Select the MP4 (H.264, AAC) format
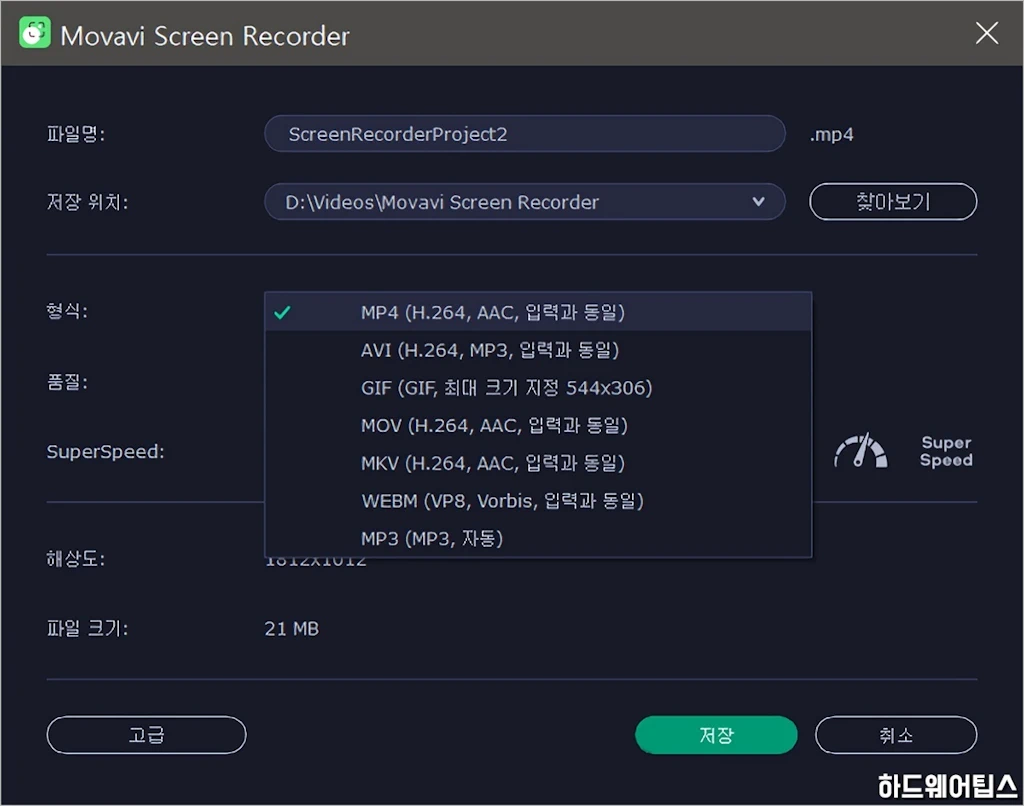 538,312
